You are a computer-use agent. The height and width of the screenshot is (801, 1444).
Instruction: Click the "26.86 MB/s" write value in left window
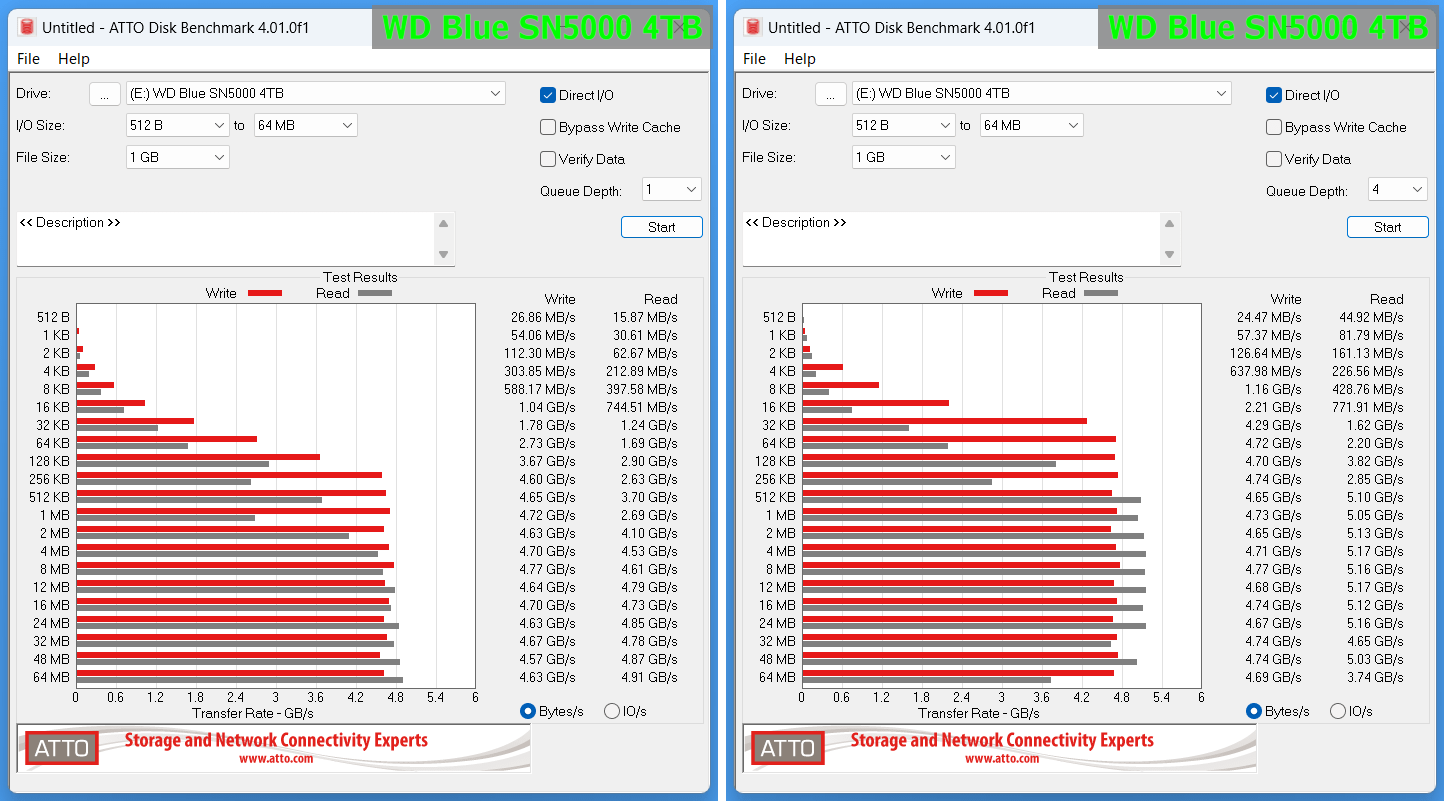(543, 317)
